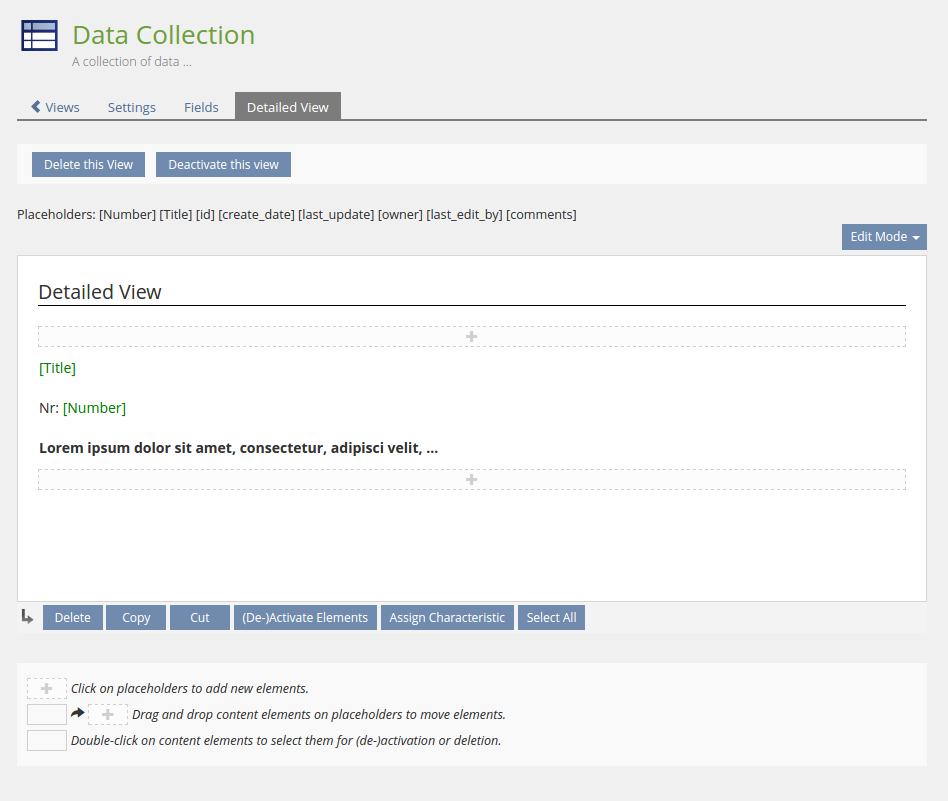Open the Fields tab
This screenshot has height=801, width=948.
point(201,107)
